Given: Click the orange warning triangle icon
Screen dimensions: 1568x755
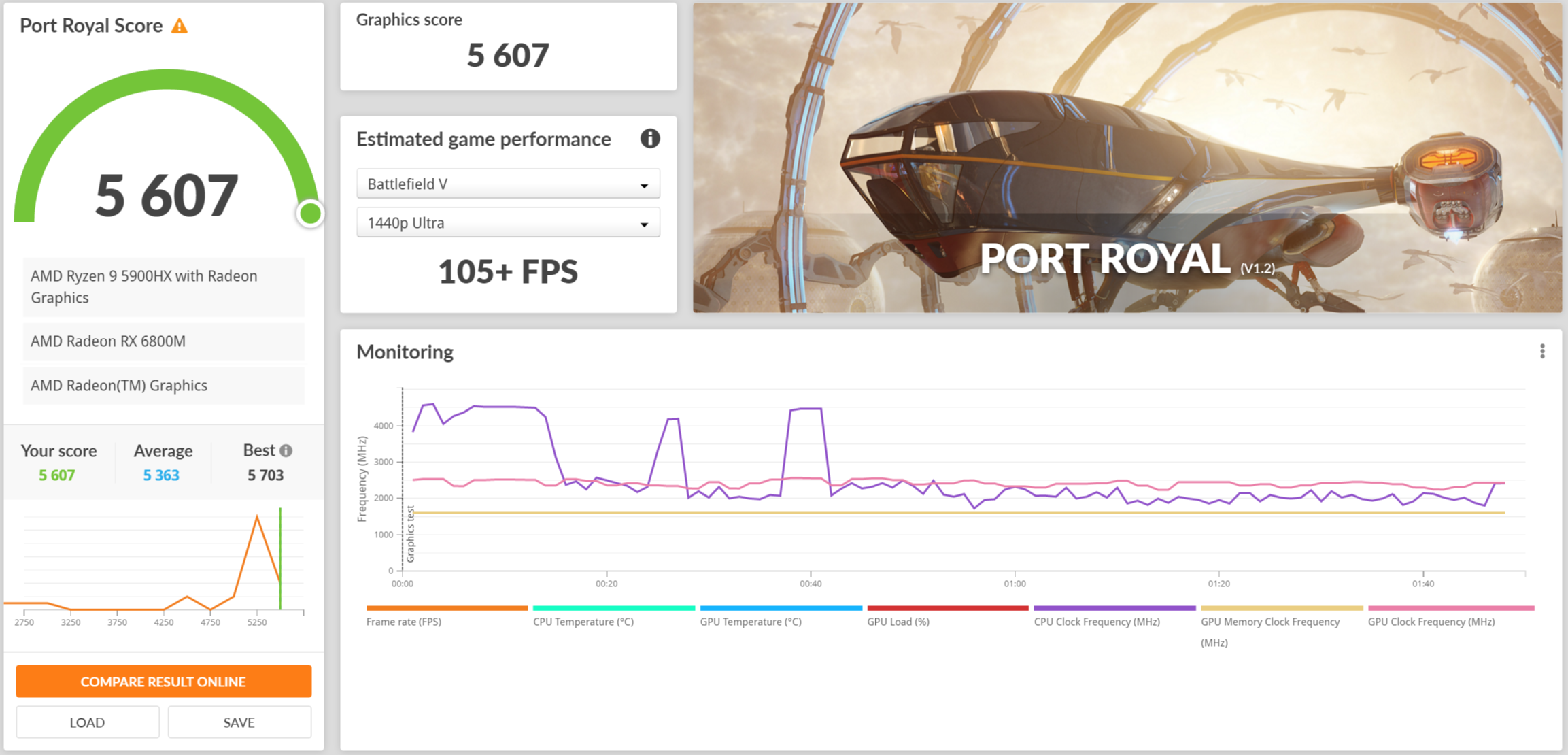Looking at the screenshot, I should (180, 27).
